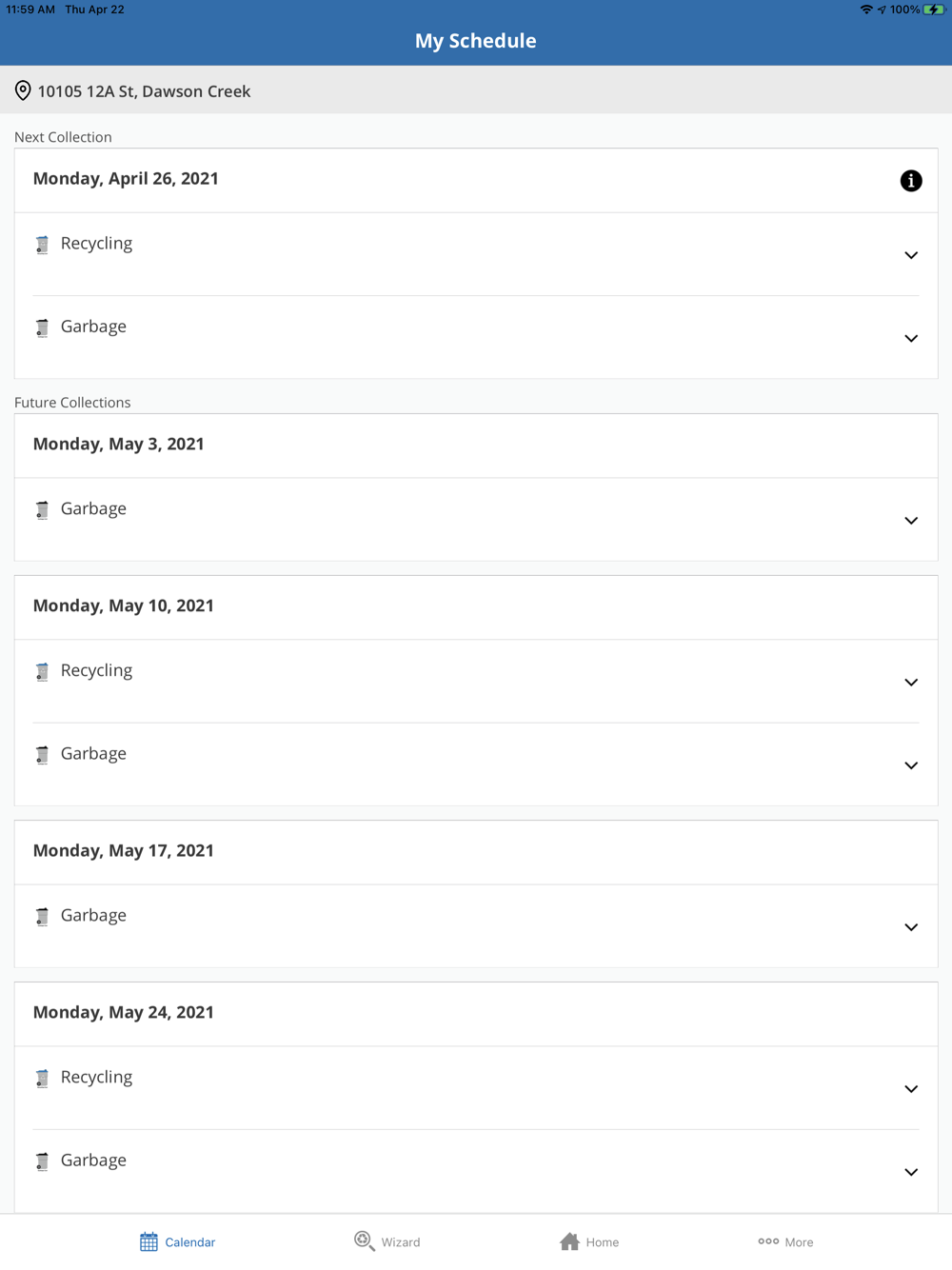Viewport: 952px width, 1270px height.
Task: Tap the Monday, May 10, 2021 header
Action: (124, 605)
